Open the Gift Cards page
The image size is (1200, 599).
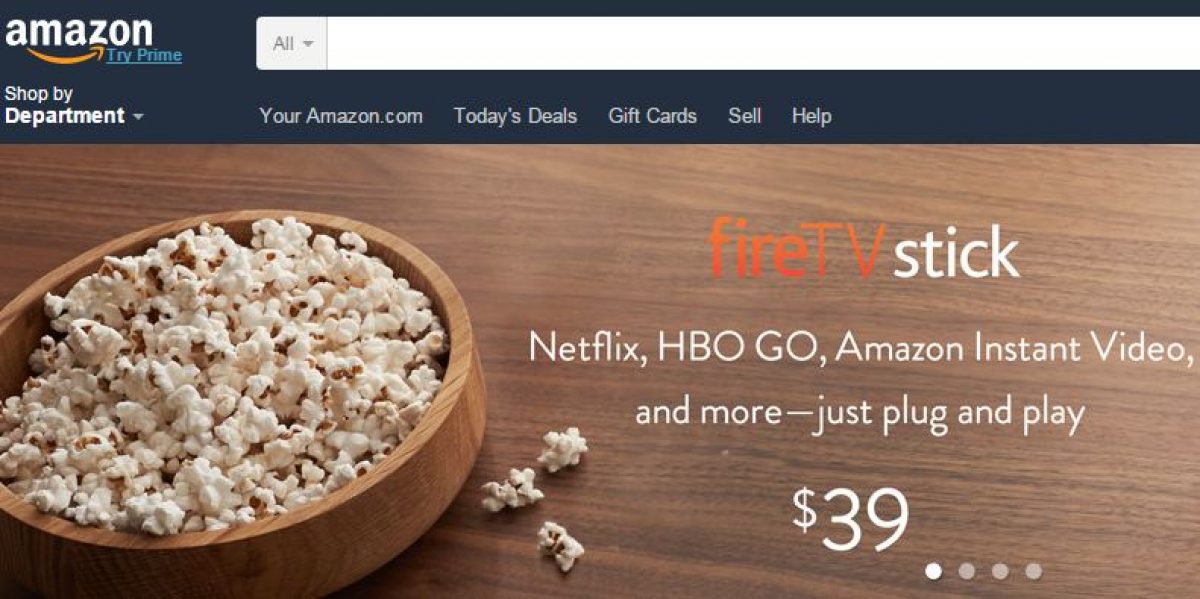pos(652,116)
